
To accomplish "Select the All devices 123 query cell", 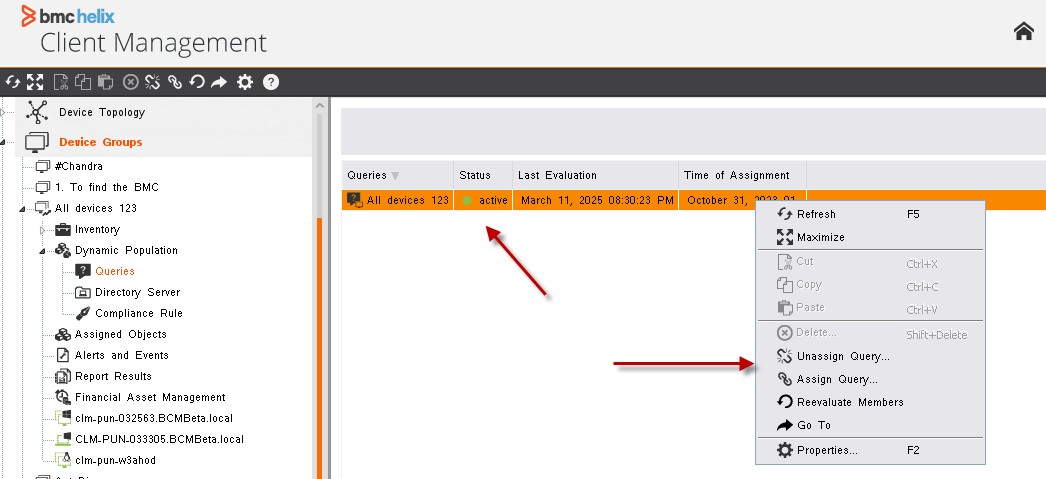I will (398, 200).
